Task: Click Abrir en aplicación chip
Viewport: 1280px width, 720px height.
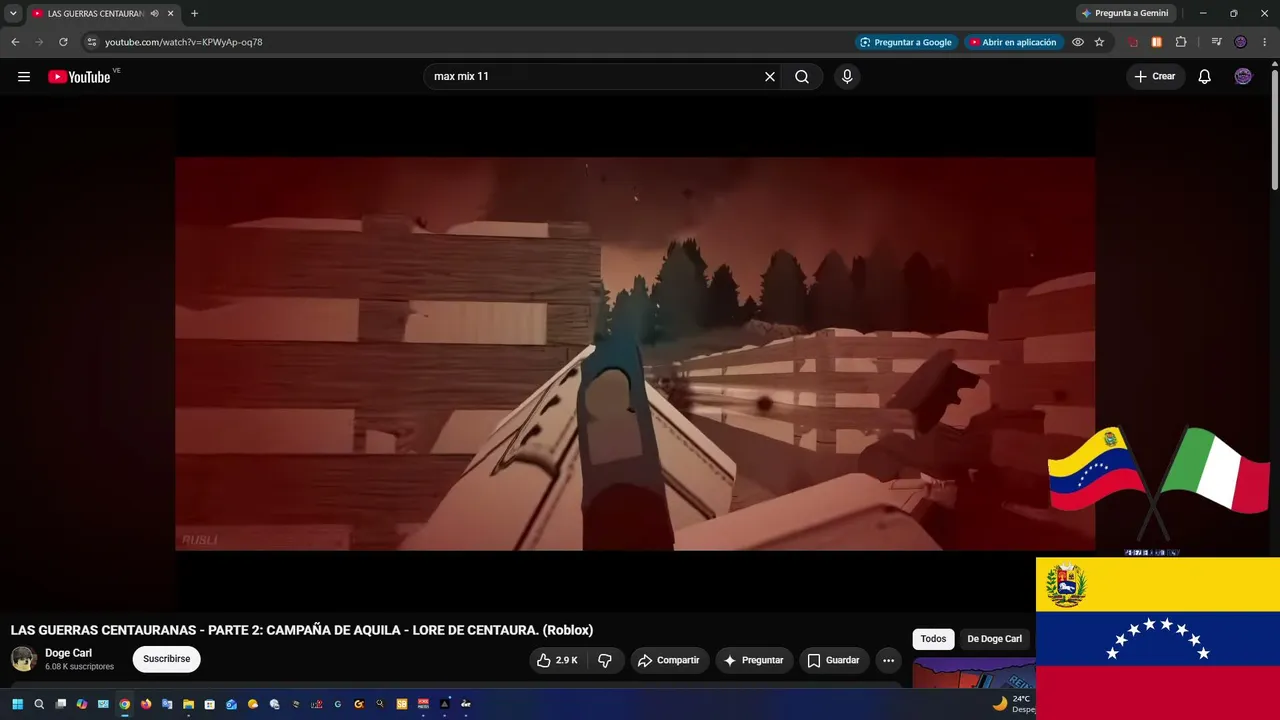Action: coord(1013,42)
